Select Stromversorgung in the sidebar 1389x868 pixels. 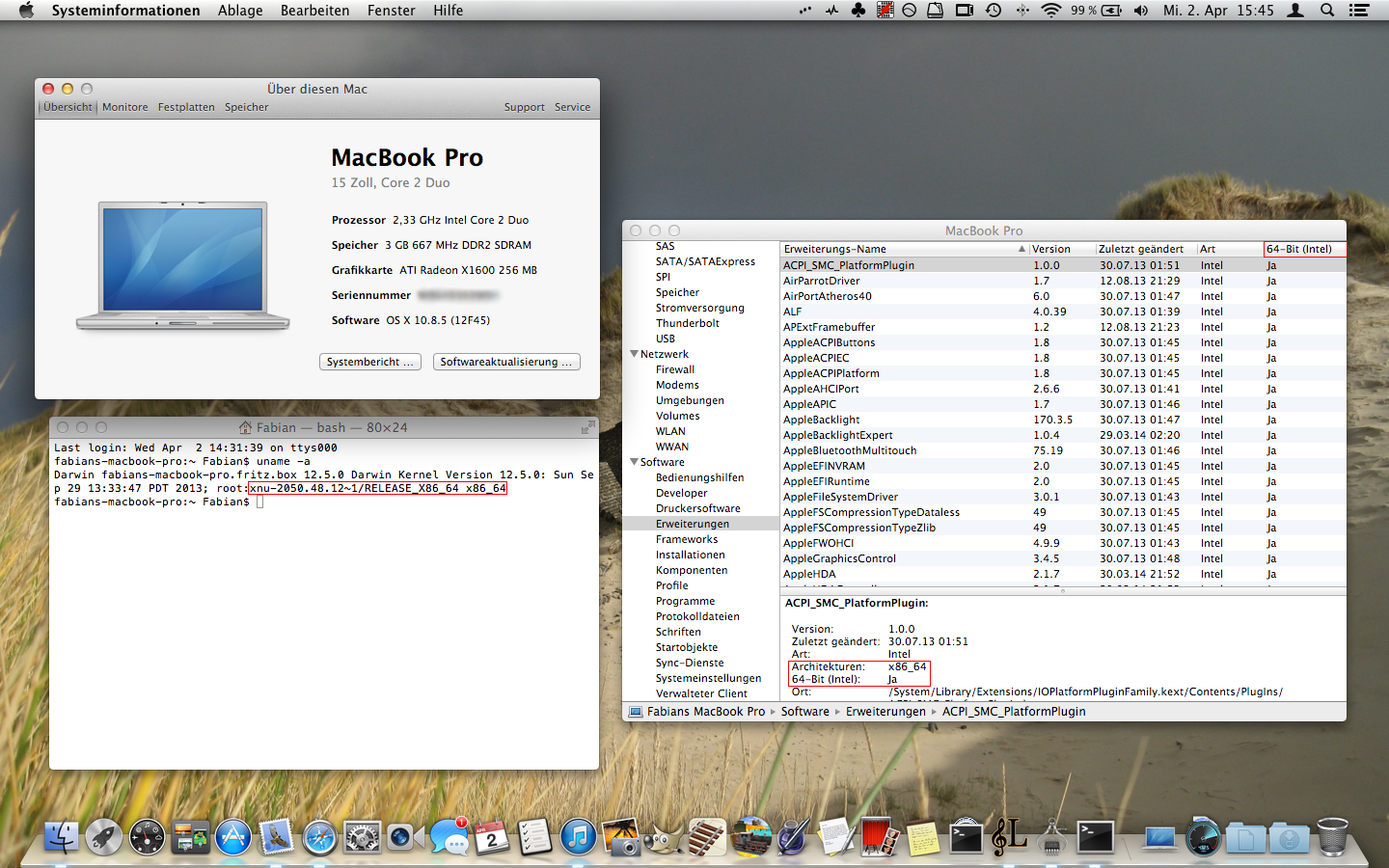click(x=700, y=308)
